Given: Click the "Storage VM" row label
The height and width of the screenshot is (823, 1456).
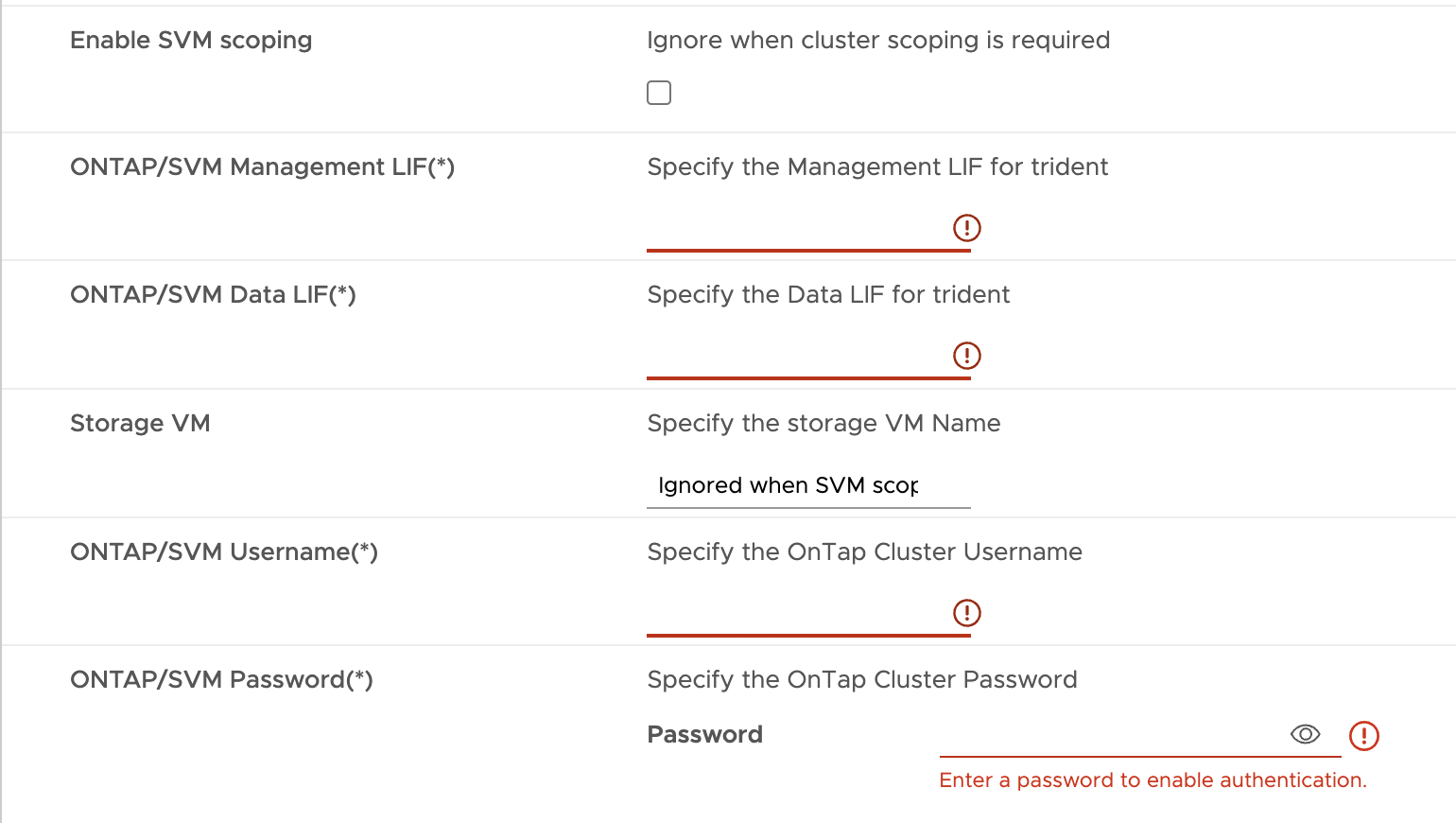Looking at the screenshot, I should [140, 424].
